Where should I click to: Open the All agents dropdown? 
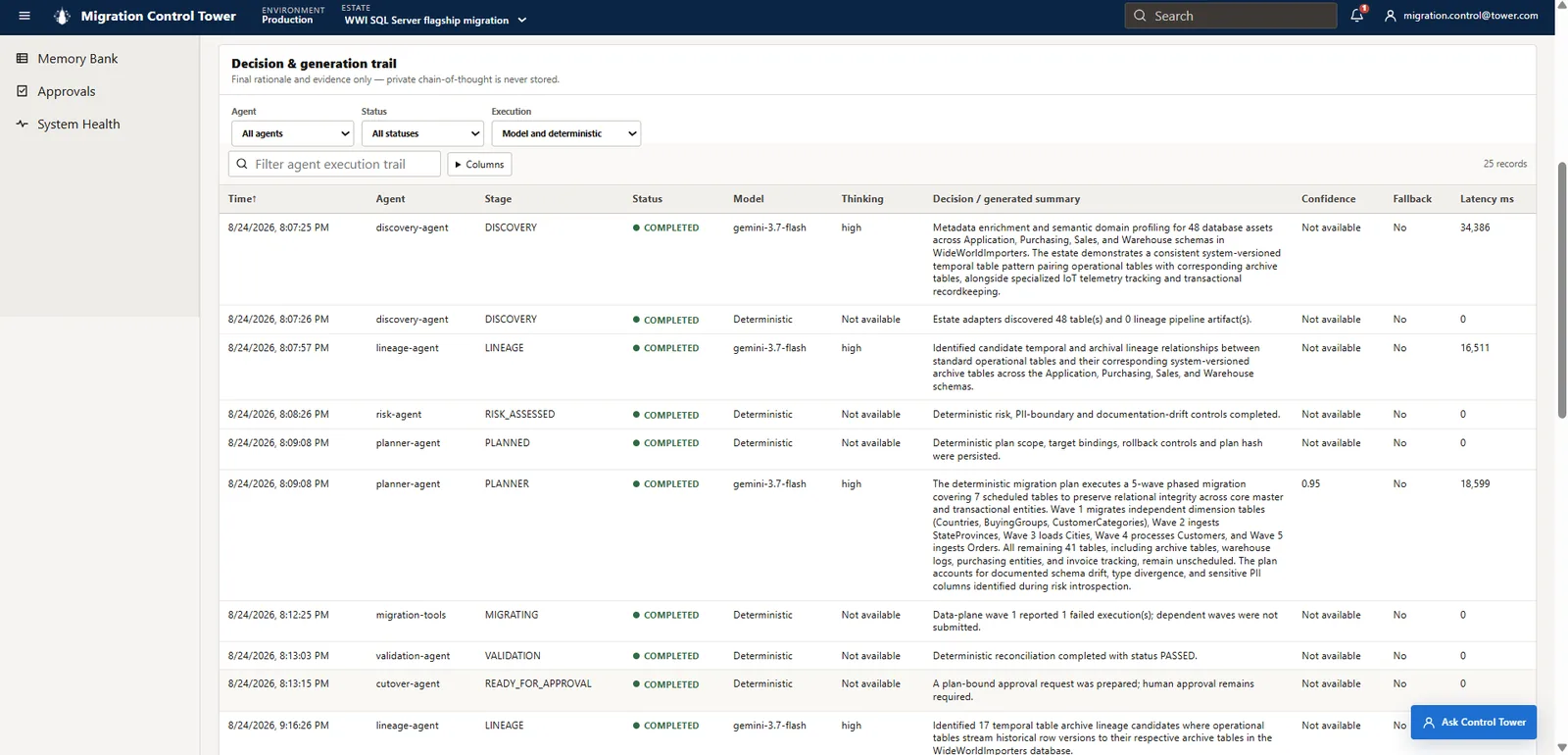pyautogui.click(x=292, y=133)
